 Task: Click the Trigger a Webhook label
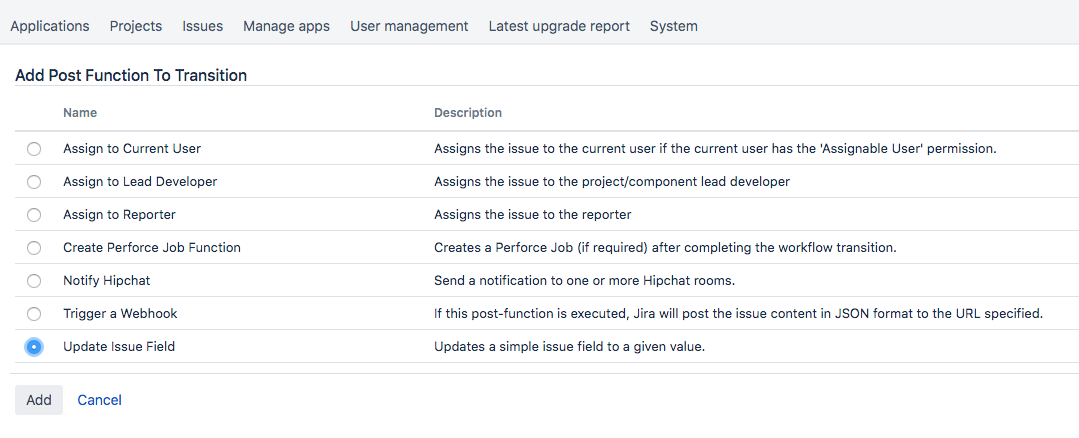pyautogui.click(x=120, y=314)
